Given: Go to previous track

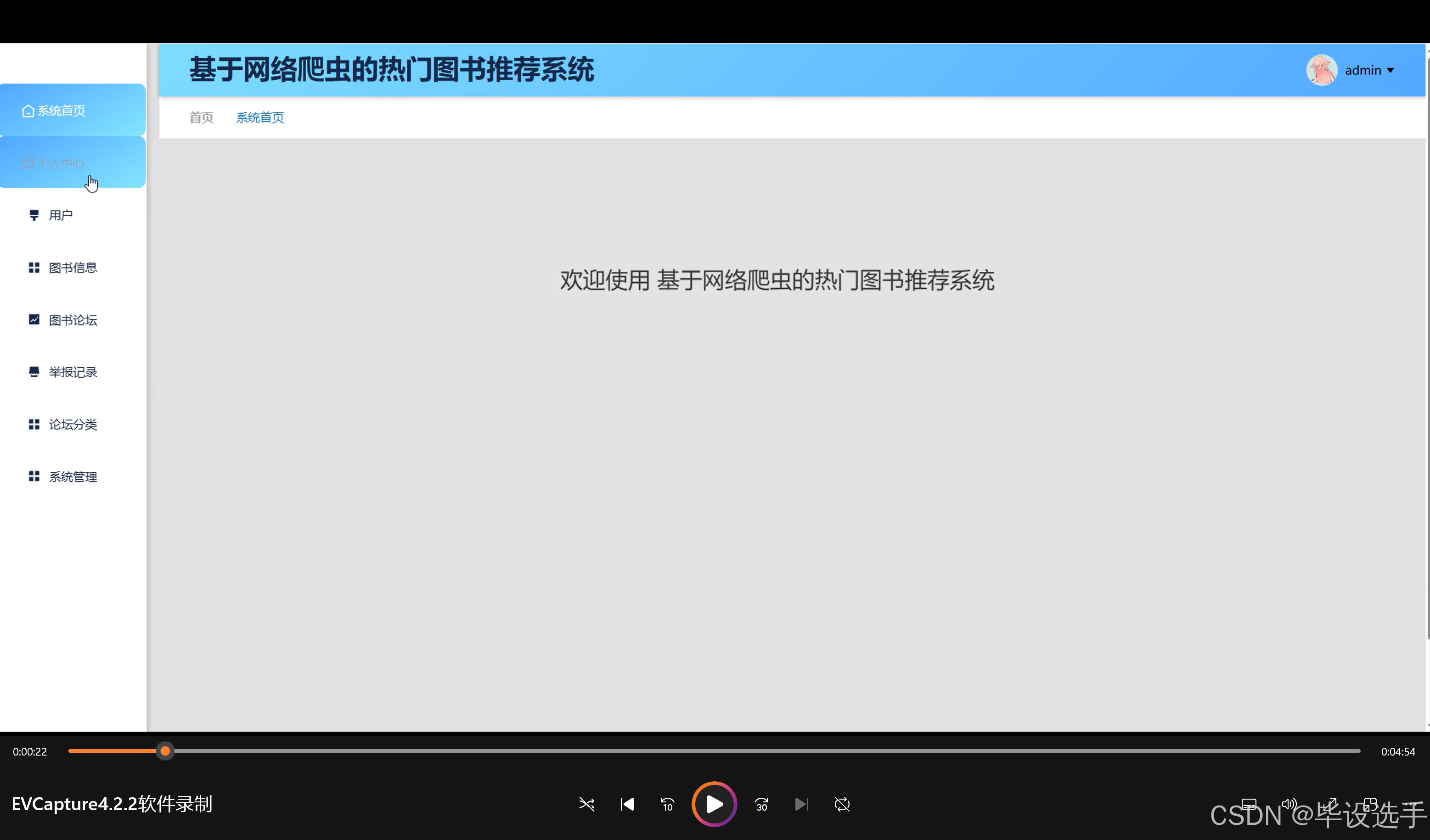Looking at the screenshot, I should 627,804.
